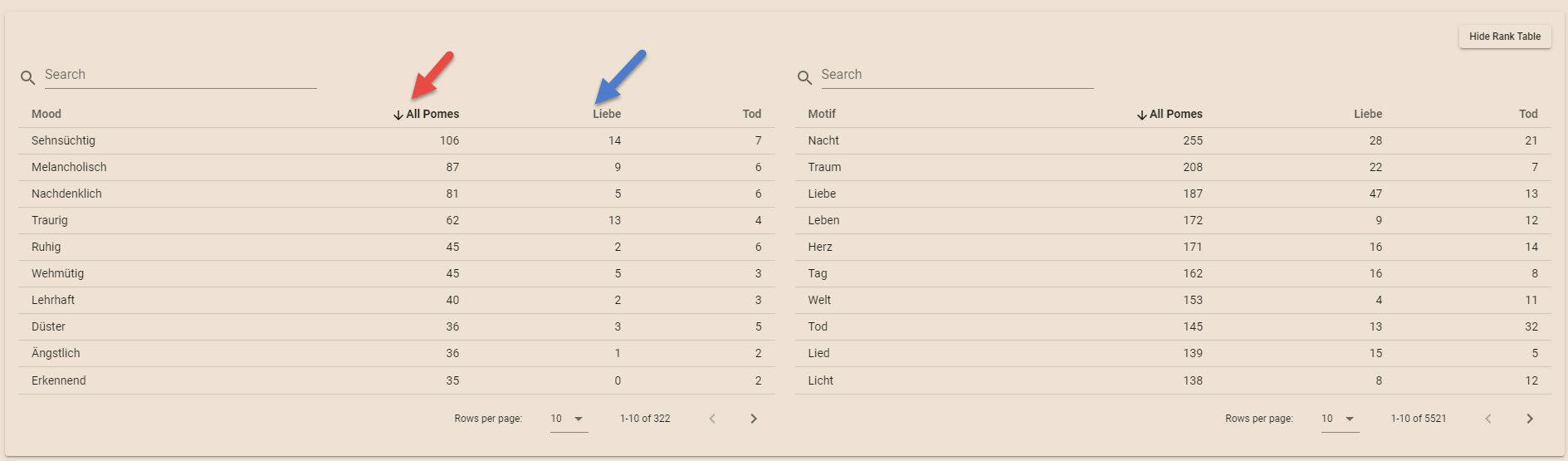Image resolution: width=1568 pixels, height=461 pixels.
Task: Sort by the Mood column header
Action: pyautogui.click(x=46, y=114)
